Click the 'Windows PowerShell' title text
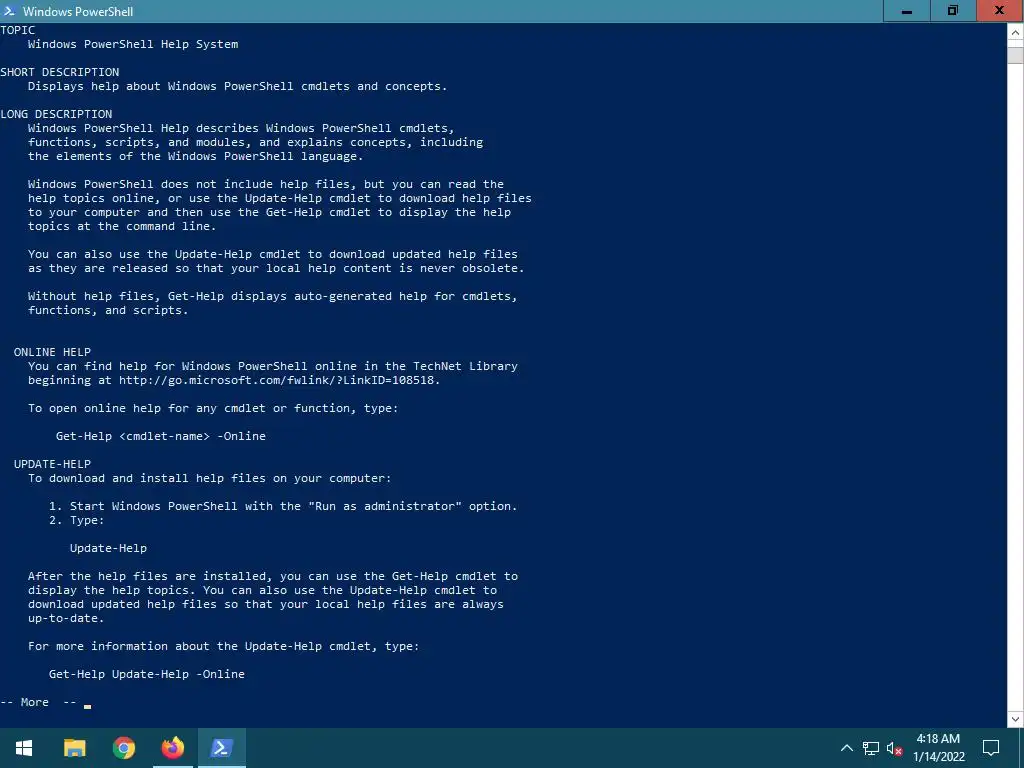This screenshot has width=1024, height=768. pyautogui.click(x=78, y=12)
